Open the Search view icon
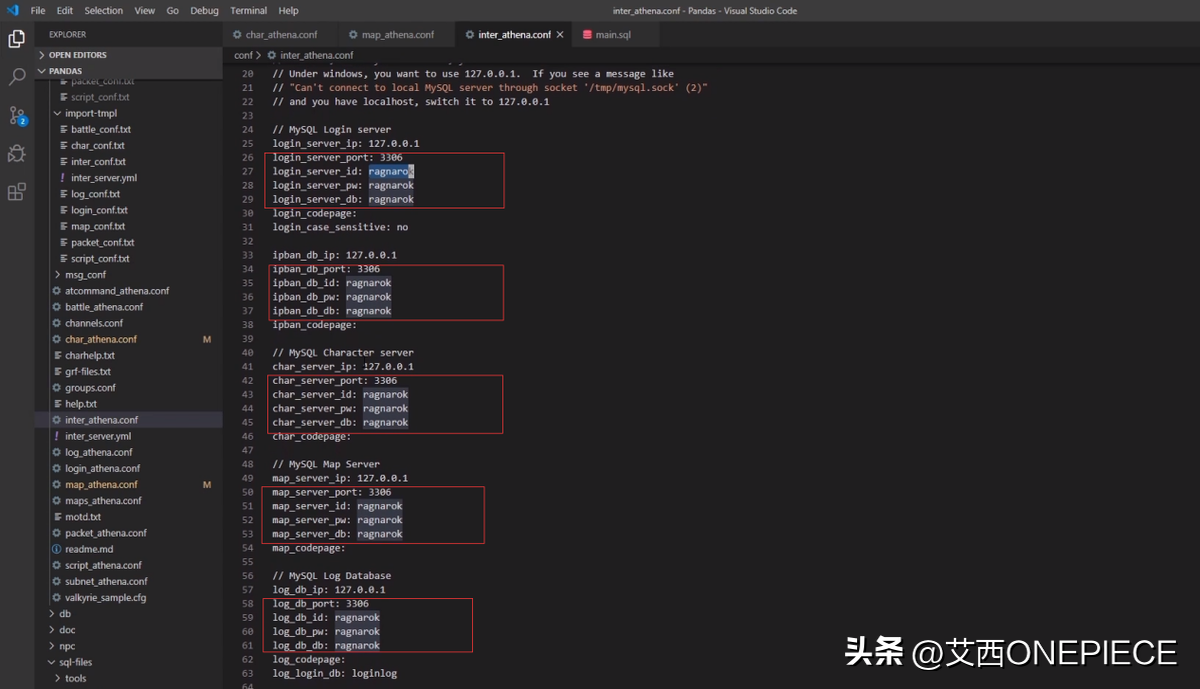Screen dimensions: 1200x689 tap(17, 77)
